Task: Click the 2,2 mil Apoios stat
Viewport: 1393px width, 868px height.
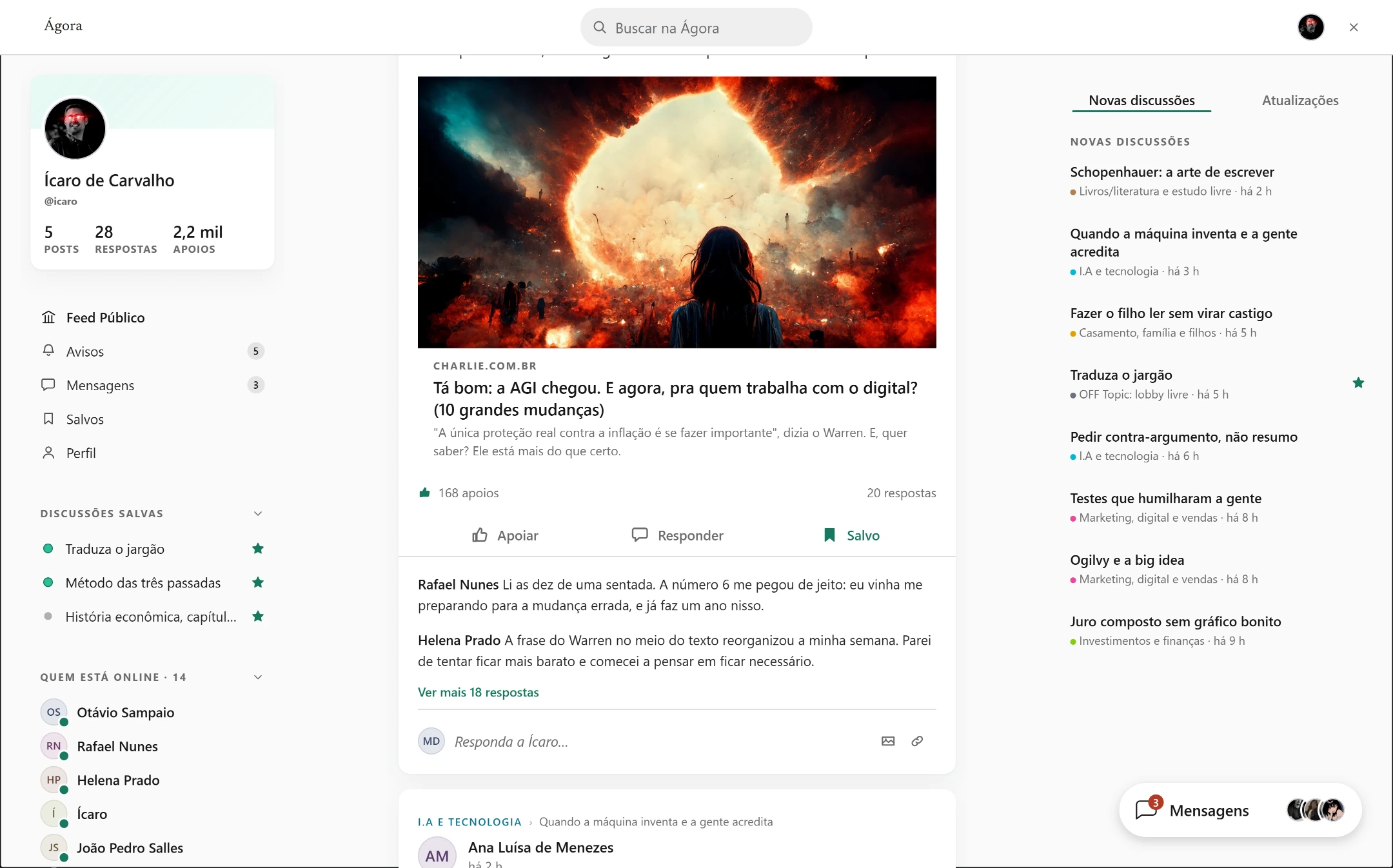Action: 198,239
